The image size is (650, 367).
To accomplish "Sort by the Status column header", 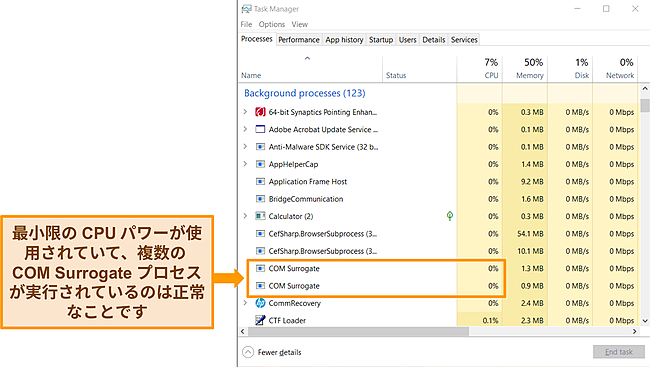I will [396, 75].
